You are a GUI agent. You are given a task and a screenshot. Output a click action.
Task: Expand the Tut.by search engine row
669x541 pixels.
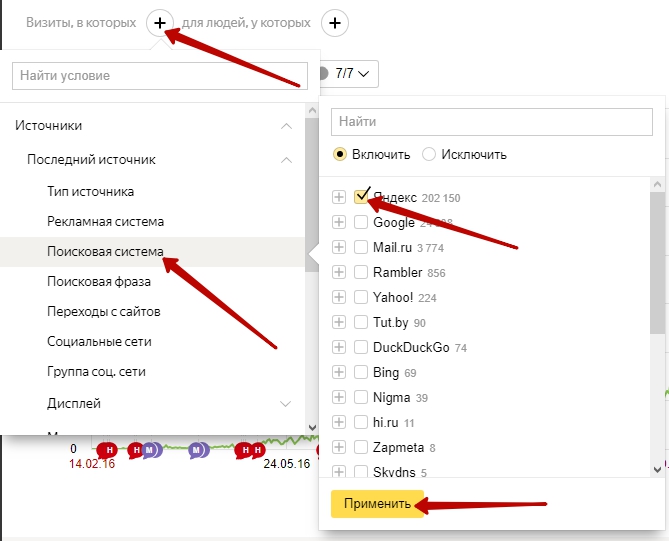click(x=339, y=322)
